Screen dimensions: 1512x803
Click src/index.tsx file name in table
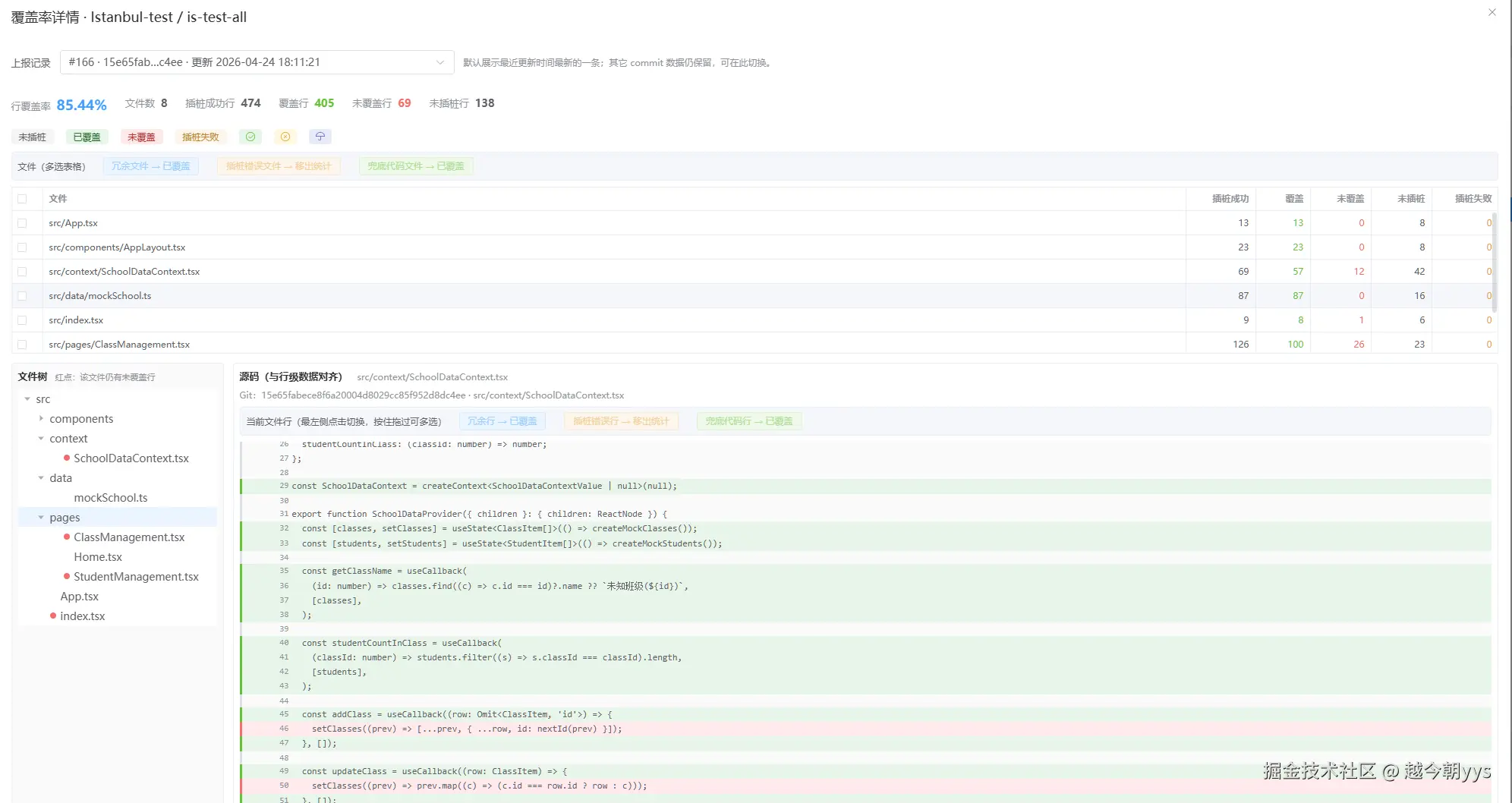tap(76, 320)
